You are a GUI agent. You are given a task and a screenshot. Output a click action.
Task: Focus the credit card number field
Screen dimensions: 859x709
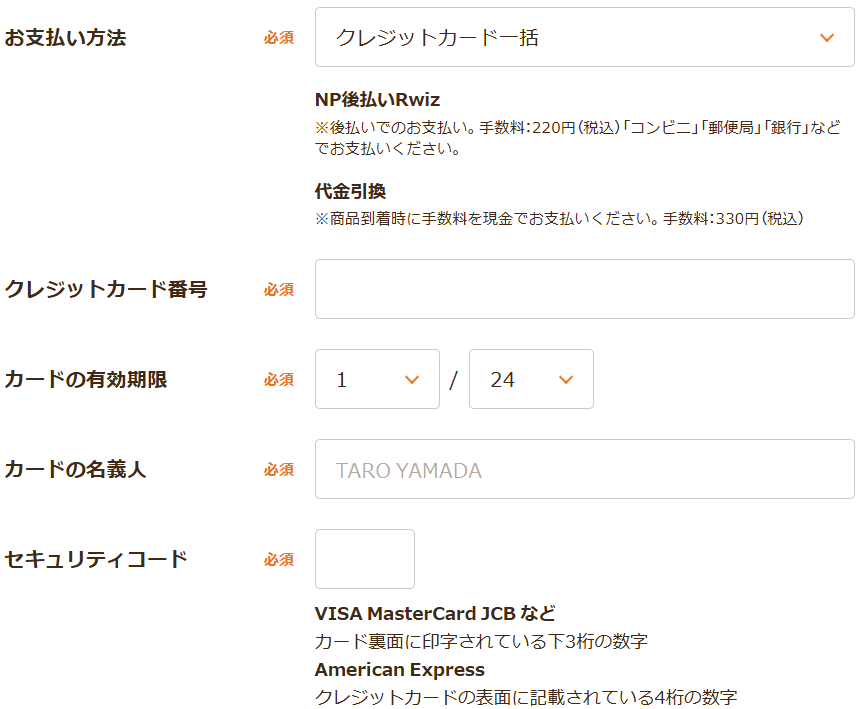pos(584,289)
